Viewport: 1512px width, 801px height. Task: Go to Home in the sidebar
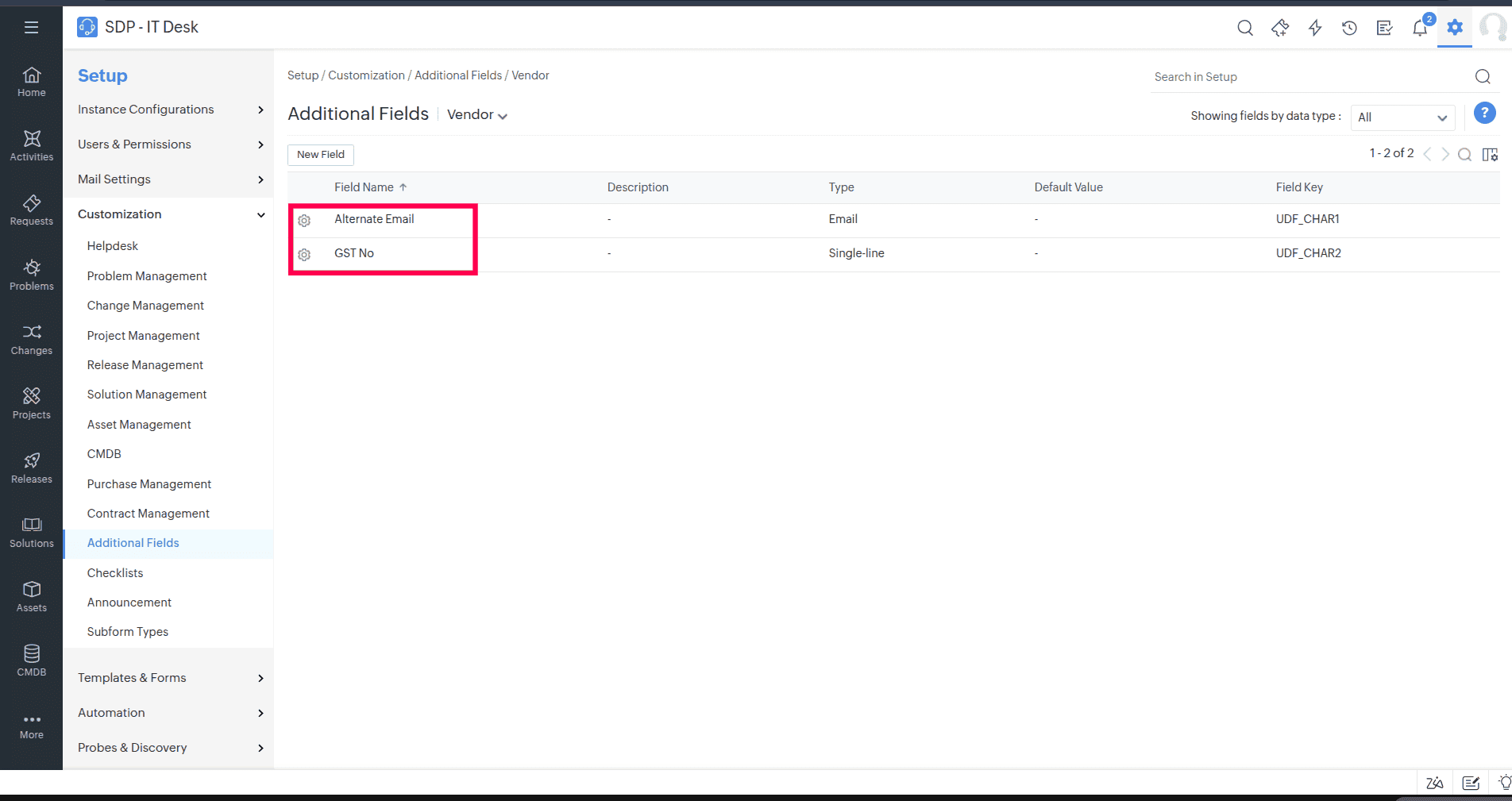(32, 82)
